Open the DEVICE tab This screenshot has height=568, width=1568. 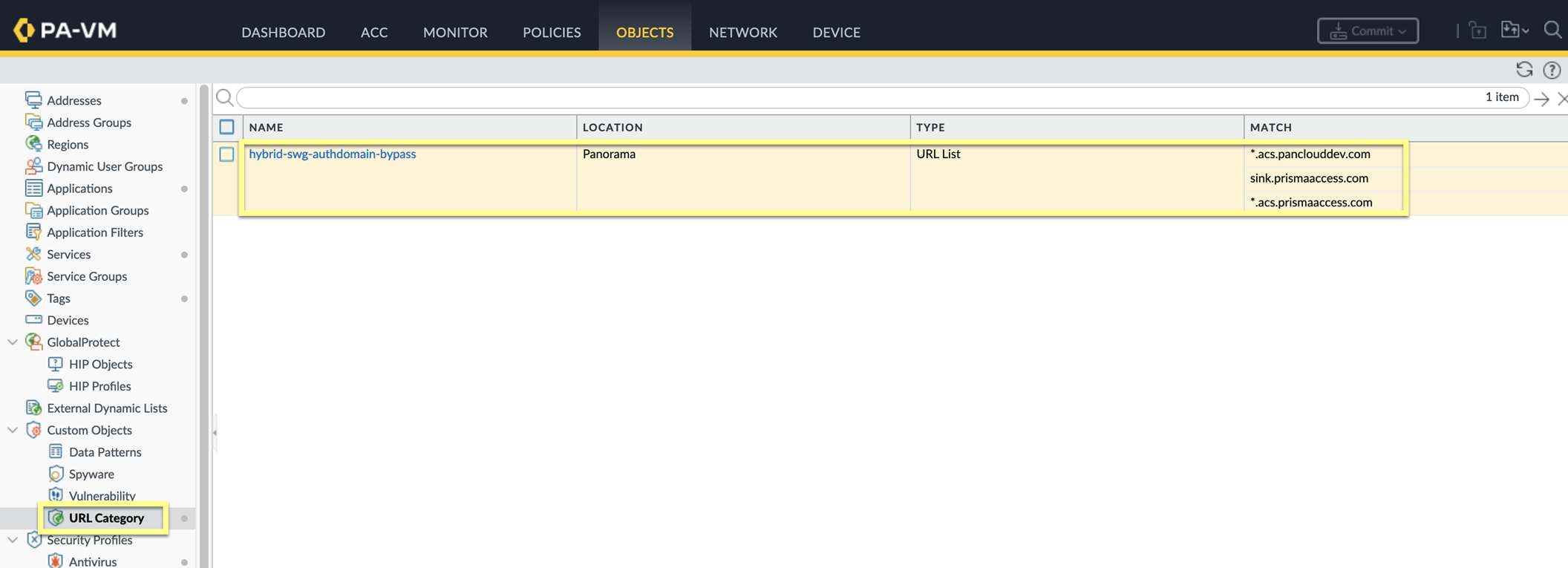[837, 32]
